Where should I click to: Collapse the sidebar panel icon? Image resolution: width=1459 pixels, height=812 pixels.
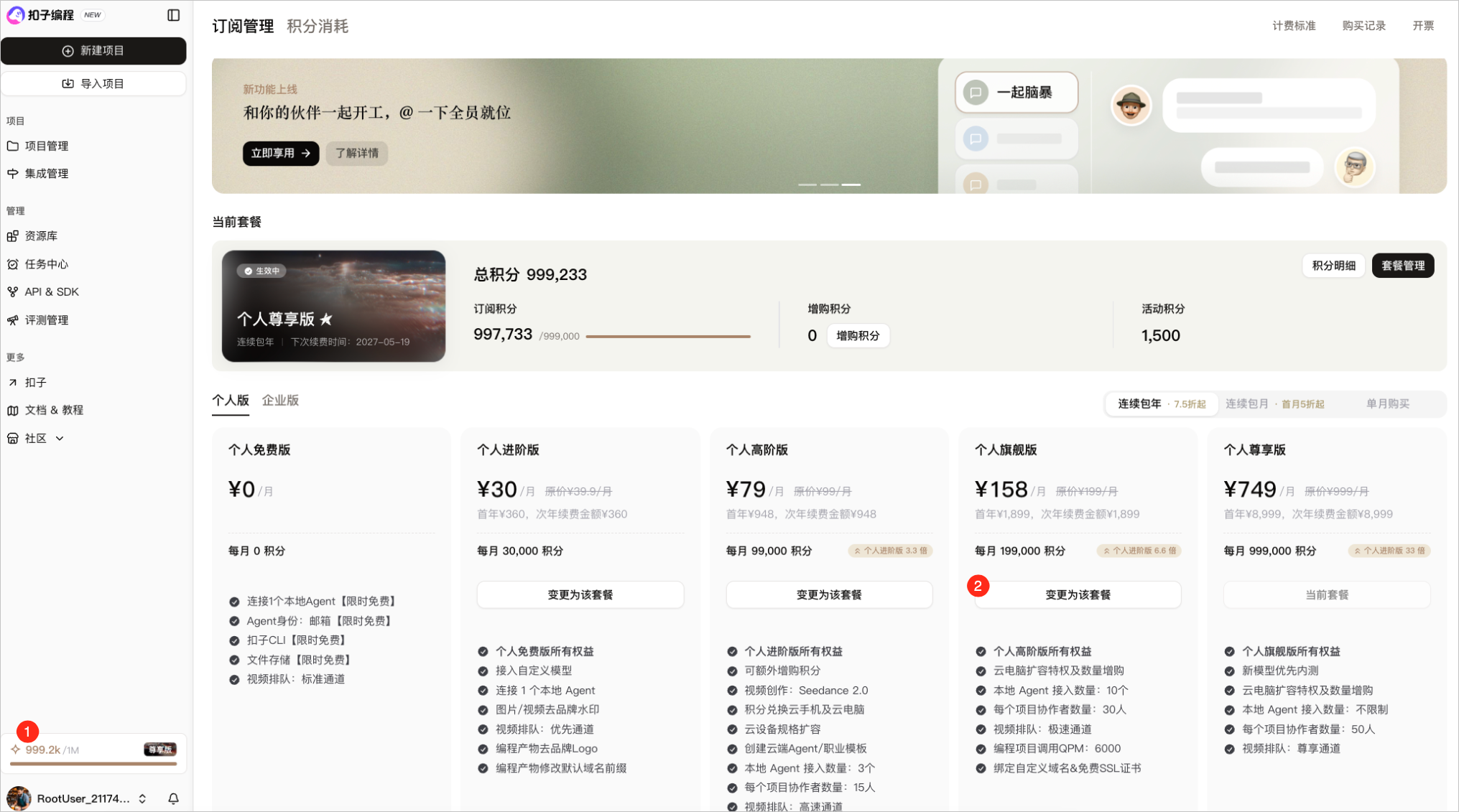[x=173, y=15]
